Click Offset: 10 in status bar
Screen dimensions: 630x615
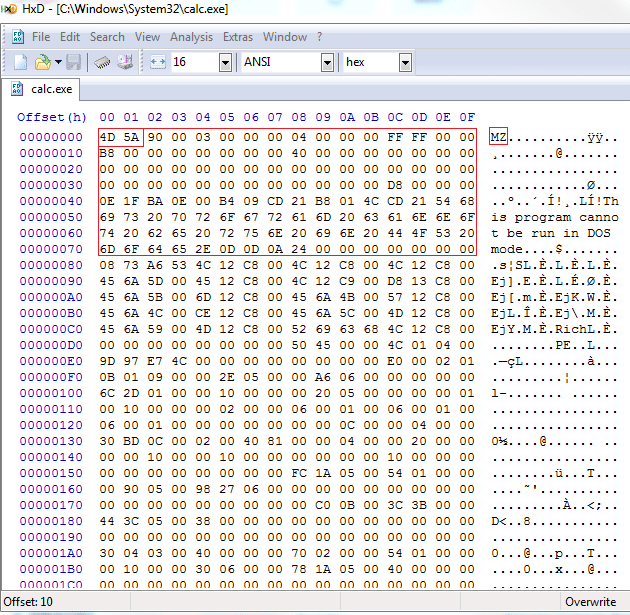tap(28, 601)
